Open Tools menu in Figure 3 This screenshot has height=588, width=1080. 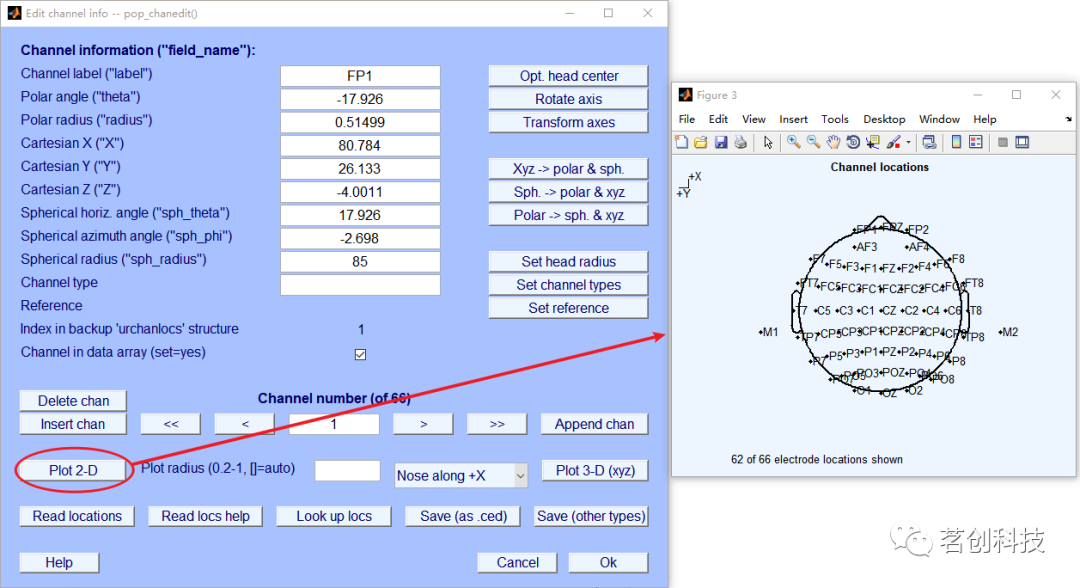(835, 119)
